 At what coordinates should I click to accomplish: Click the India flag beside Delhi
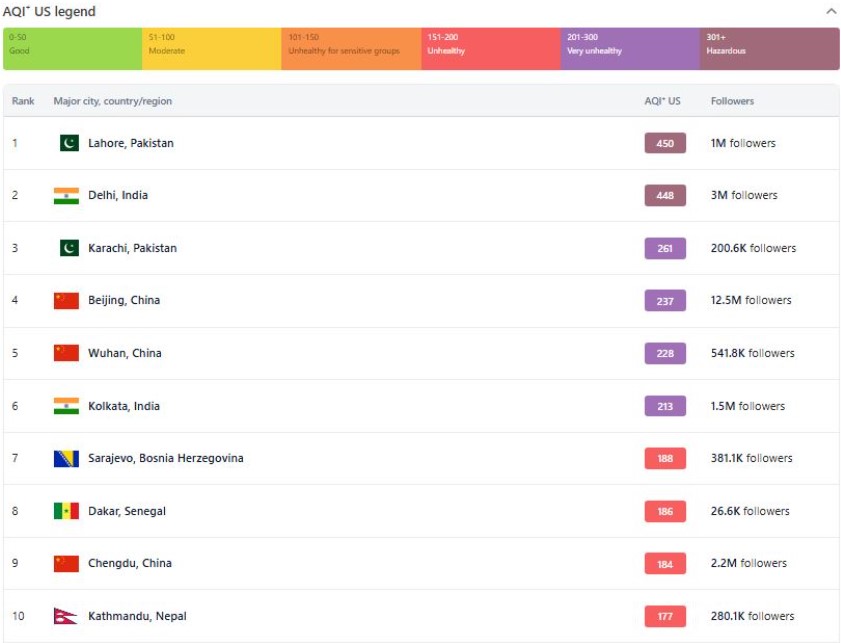[66, 196]
